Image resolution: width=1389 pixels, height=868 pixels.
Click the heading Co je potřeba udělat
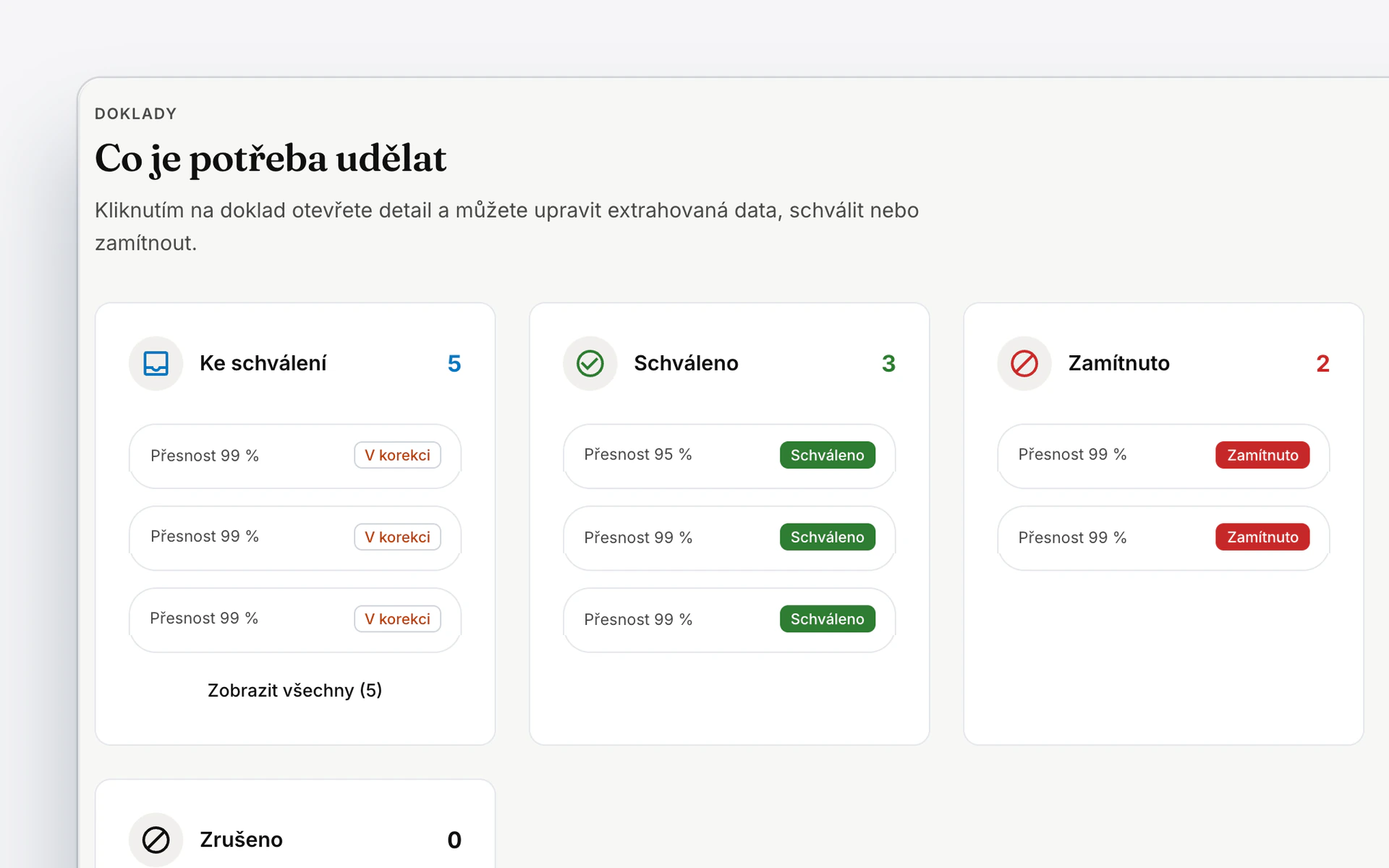[271, 158]
